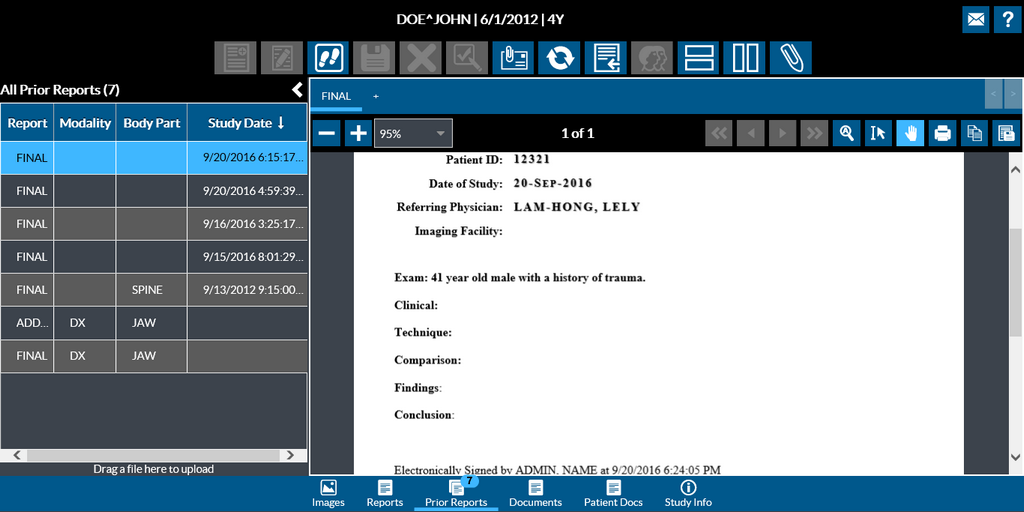Zoom in with the plus button
Screen dimensions: 1024x512
358,133
